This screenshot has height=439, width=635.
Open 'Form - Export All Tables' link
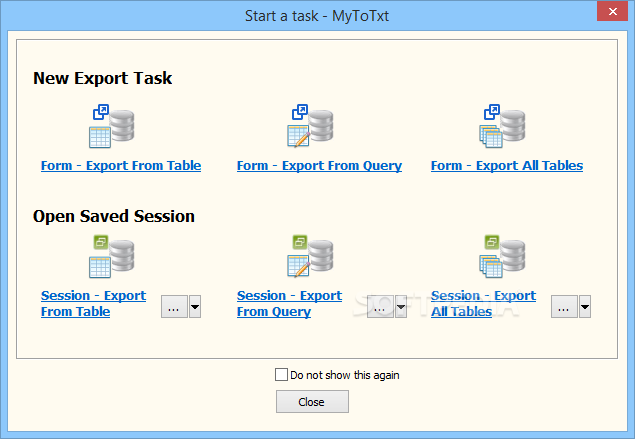tap(507, 166)
